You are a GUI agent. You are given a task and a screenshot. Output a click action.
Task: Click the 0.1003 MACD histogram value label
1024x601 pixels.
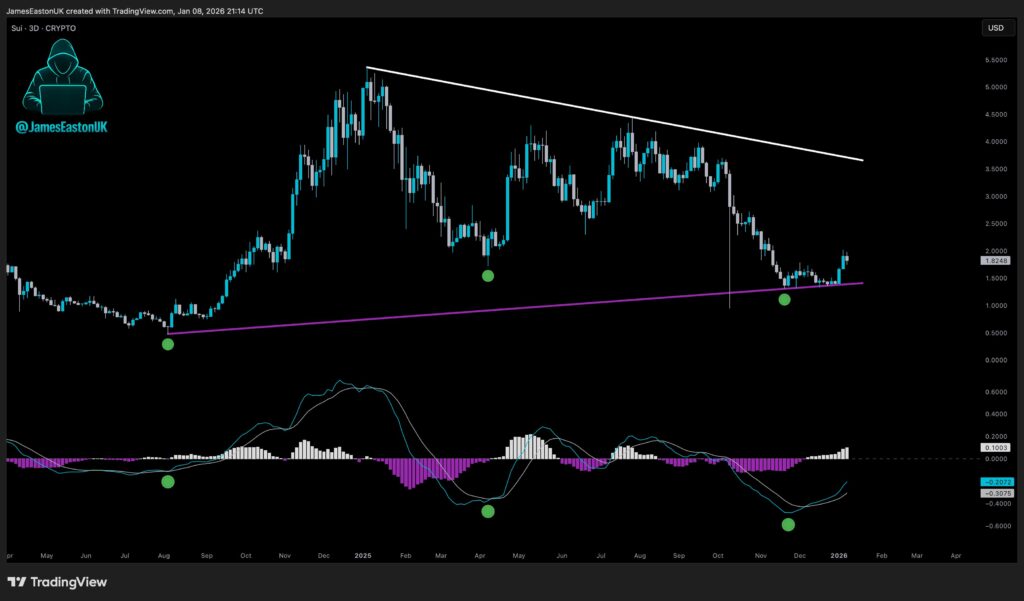pyautogui.click(x=996, y=449)
